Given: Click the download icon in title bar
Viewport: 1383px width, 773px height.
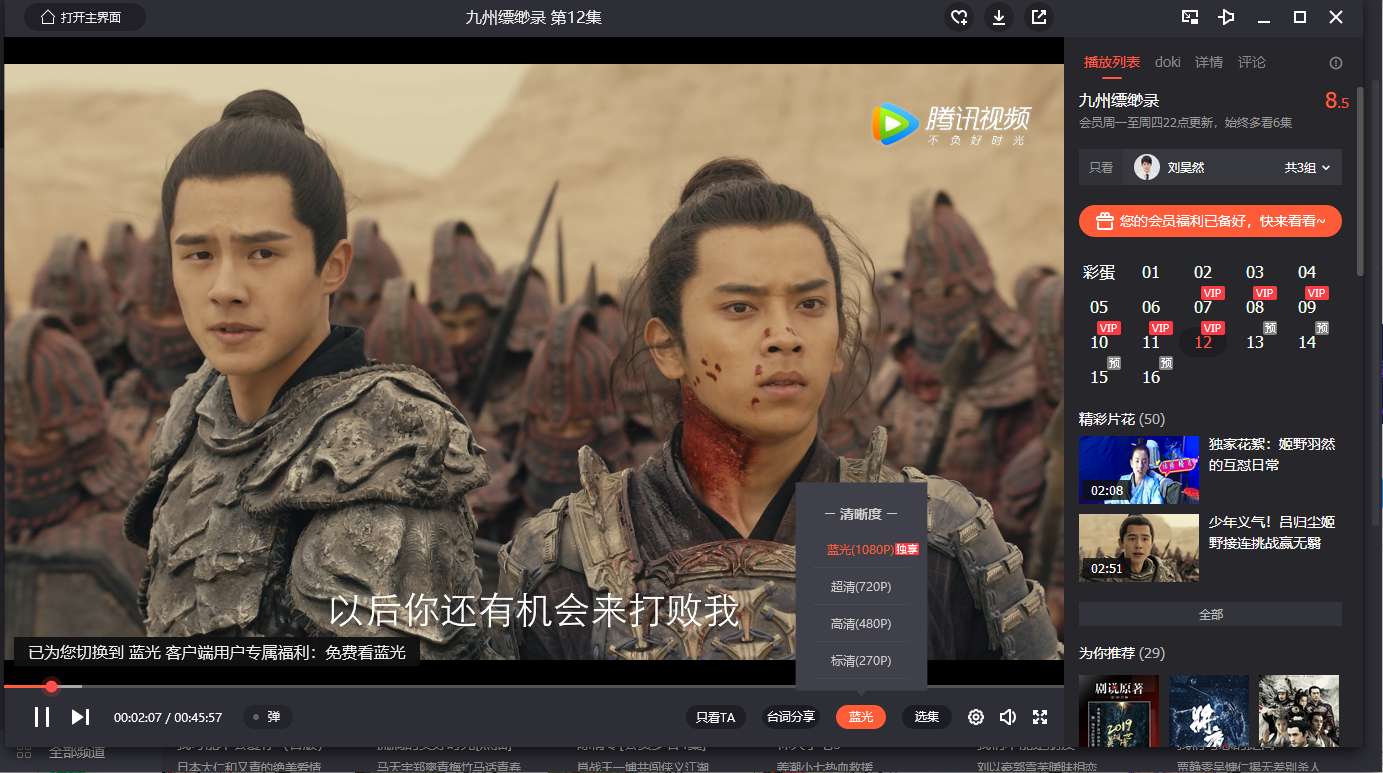Looking at the screenshot, I should click(x=998, y=17).
